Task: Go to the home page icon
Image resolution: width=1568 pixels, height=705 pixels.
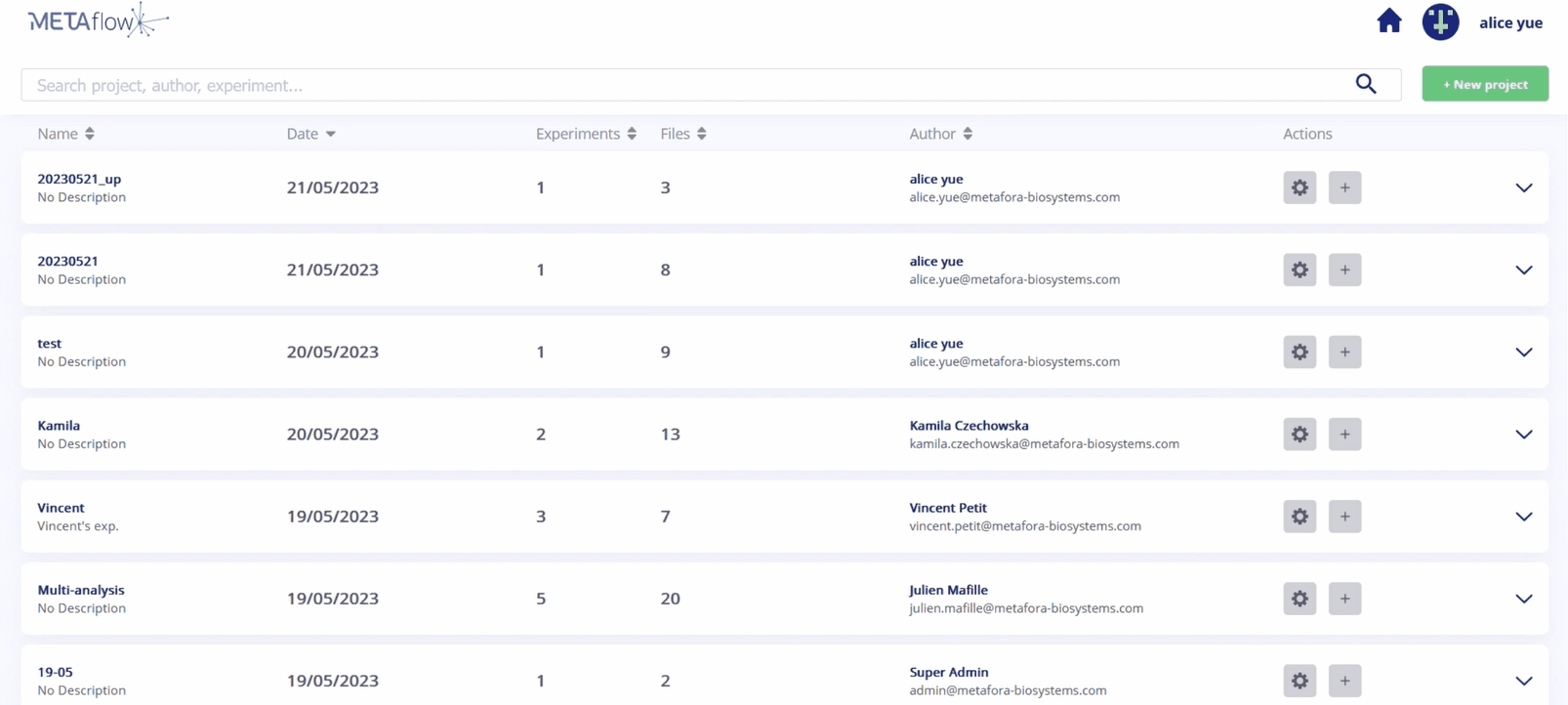Action: [1388, 21]
